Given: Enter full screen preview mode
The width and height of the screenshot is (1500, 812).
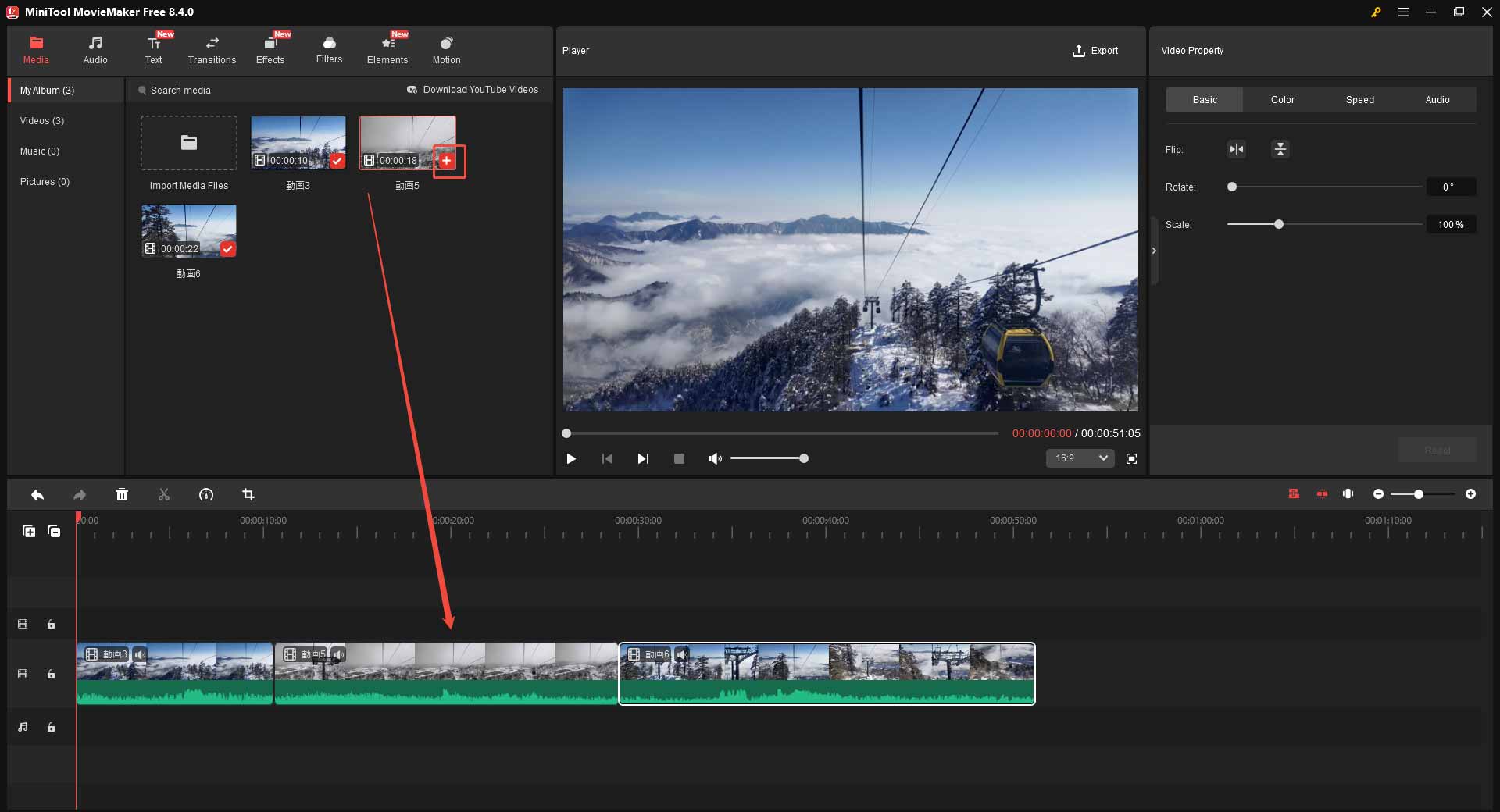Looking at the screenshot, I should tap(1131, 458).
